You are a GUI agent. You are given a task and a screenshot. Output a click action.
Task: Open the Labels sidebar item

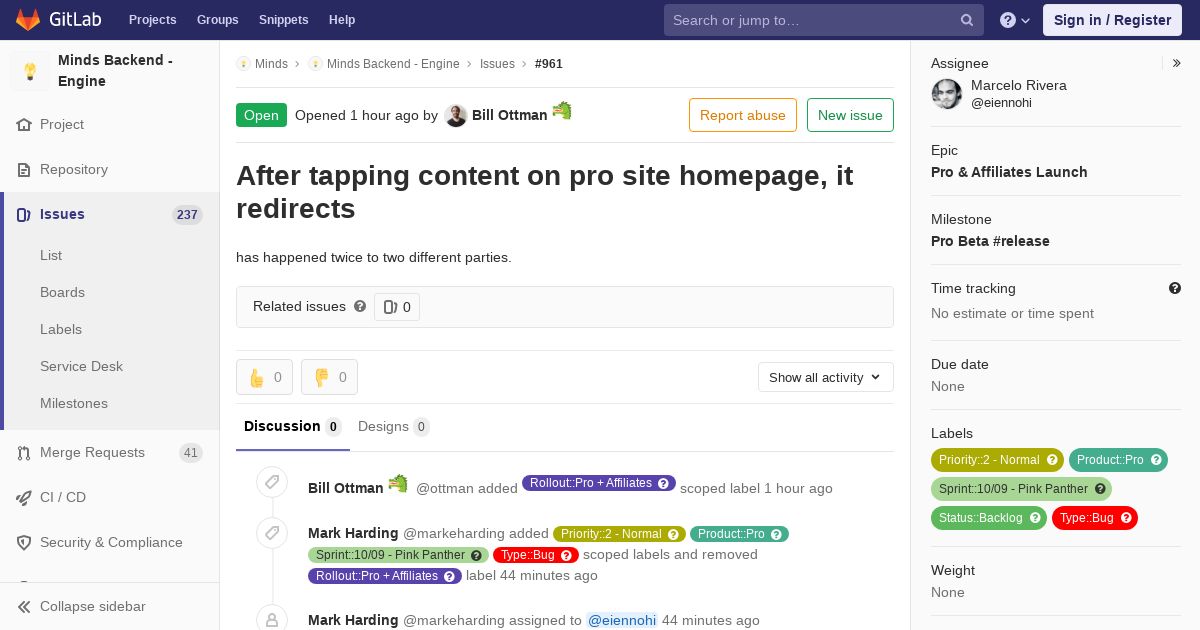click(x=61, y=330)
